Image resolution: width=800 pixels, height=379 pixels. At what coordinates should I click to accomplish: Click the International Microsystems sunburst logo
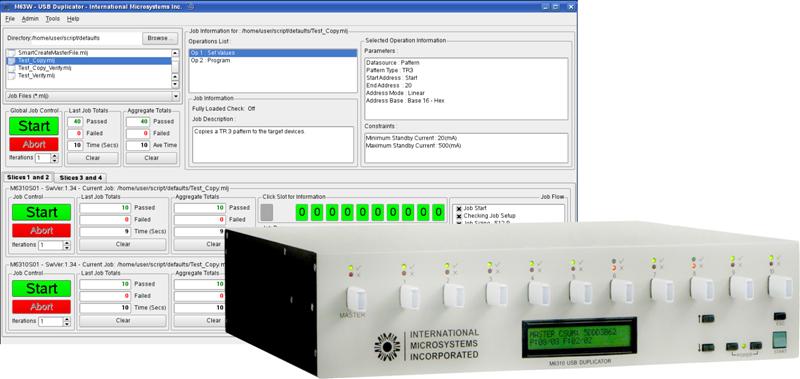point(386,347)
